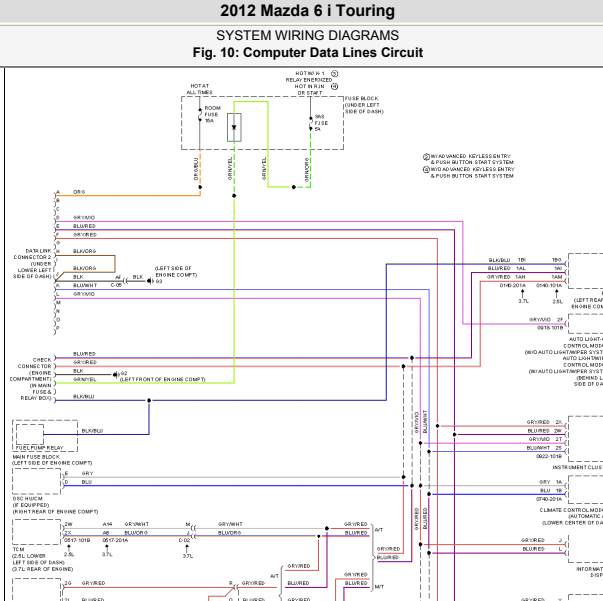Click the 'C-05' connector label
This screenshot has width=603, height=601.
tap(116, 285)
